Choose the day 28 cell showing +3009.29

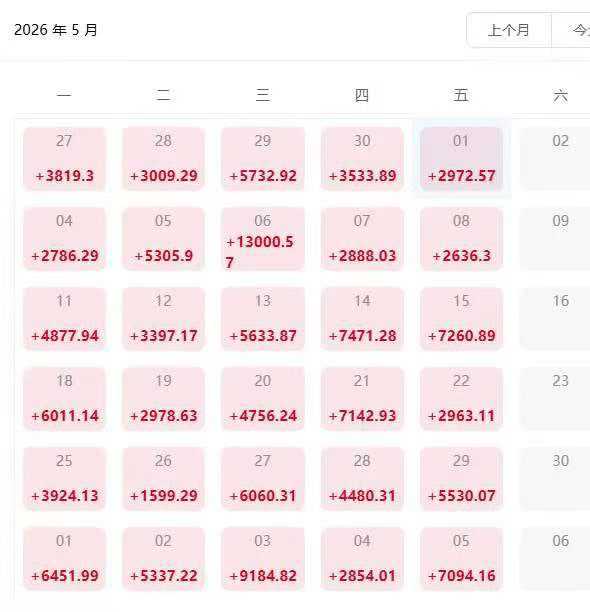[163, 159]
